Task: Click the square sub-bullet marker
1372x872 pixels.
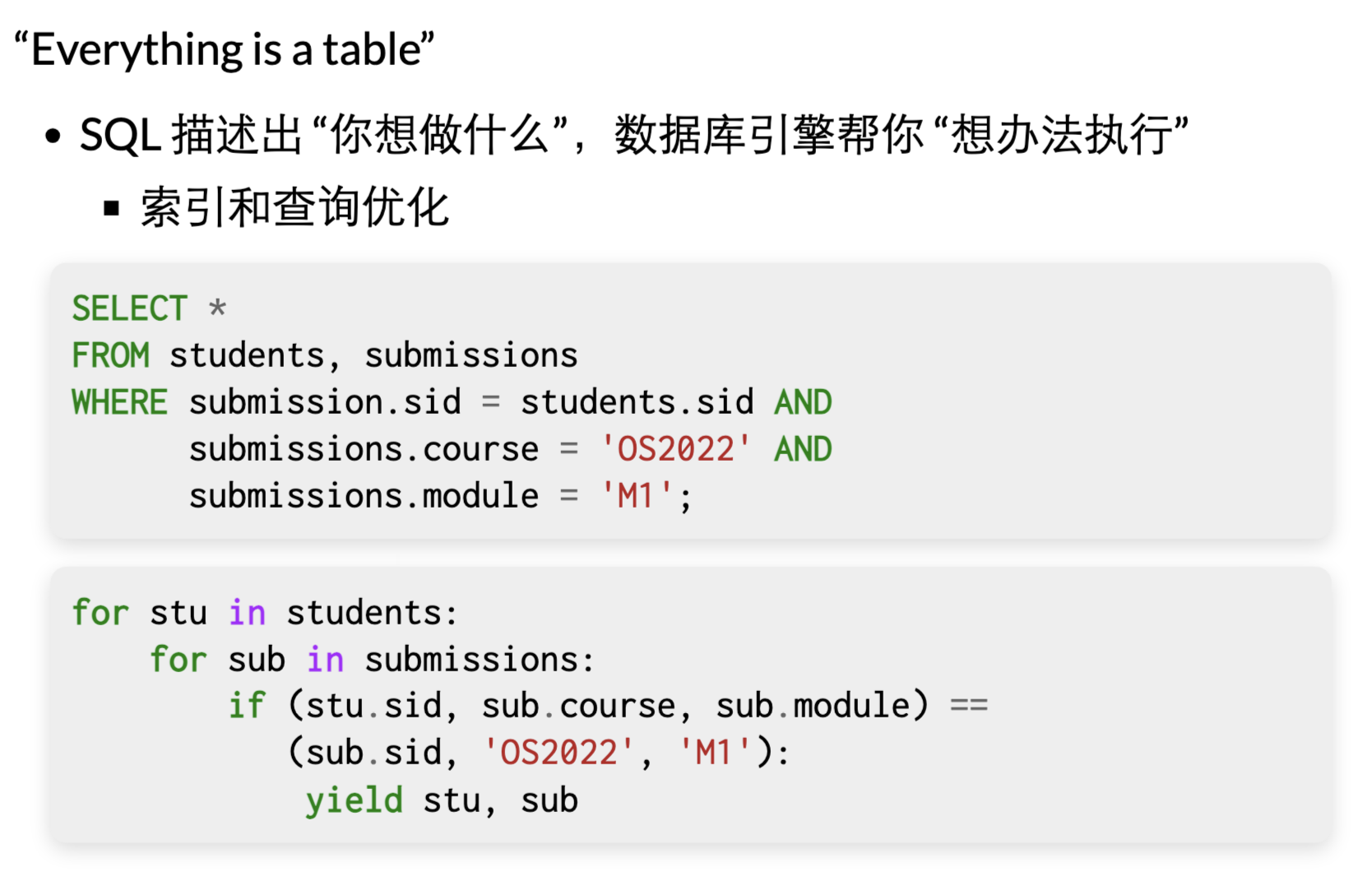Action: point(112,208)
